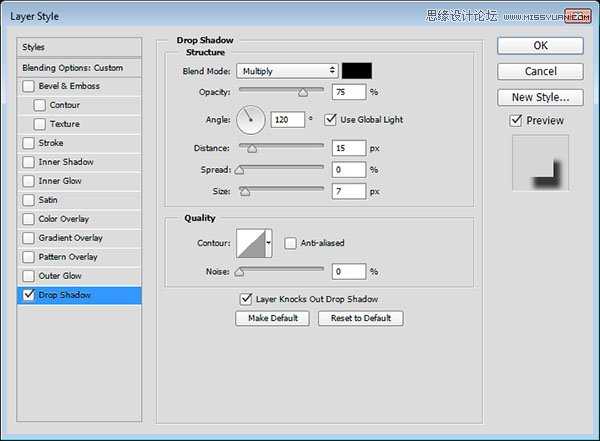Click the black shadow color swatch
The width and height of the screenshot is (600, 441).
coord(357,71)
